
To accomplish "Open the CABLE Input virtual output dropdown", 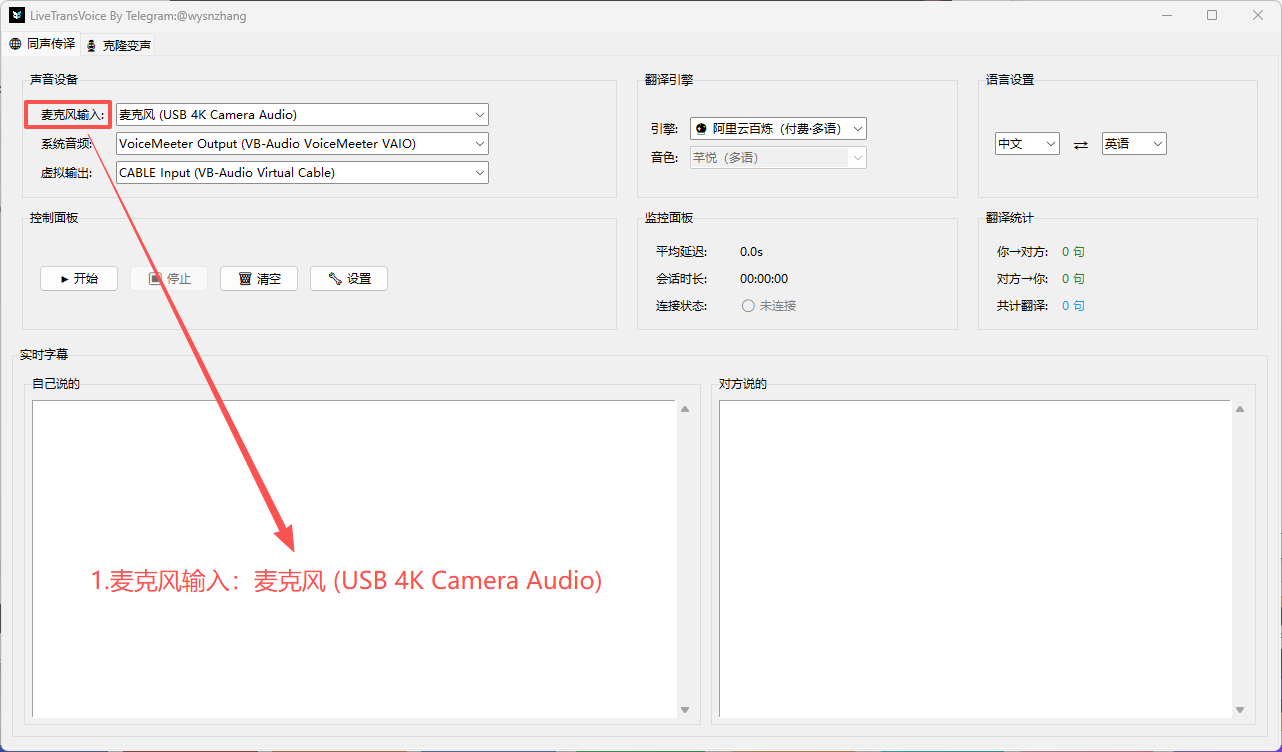I will click(x=302, y=173).
